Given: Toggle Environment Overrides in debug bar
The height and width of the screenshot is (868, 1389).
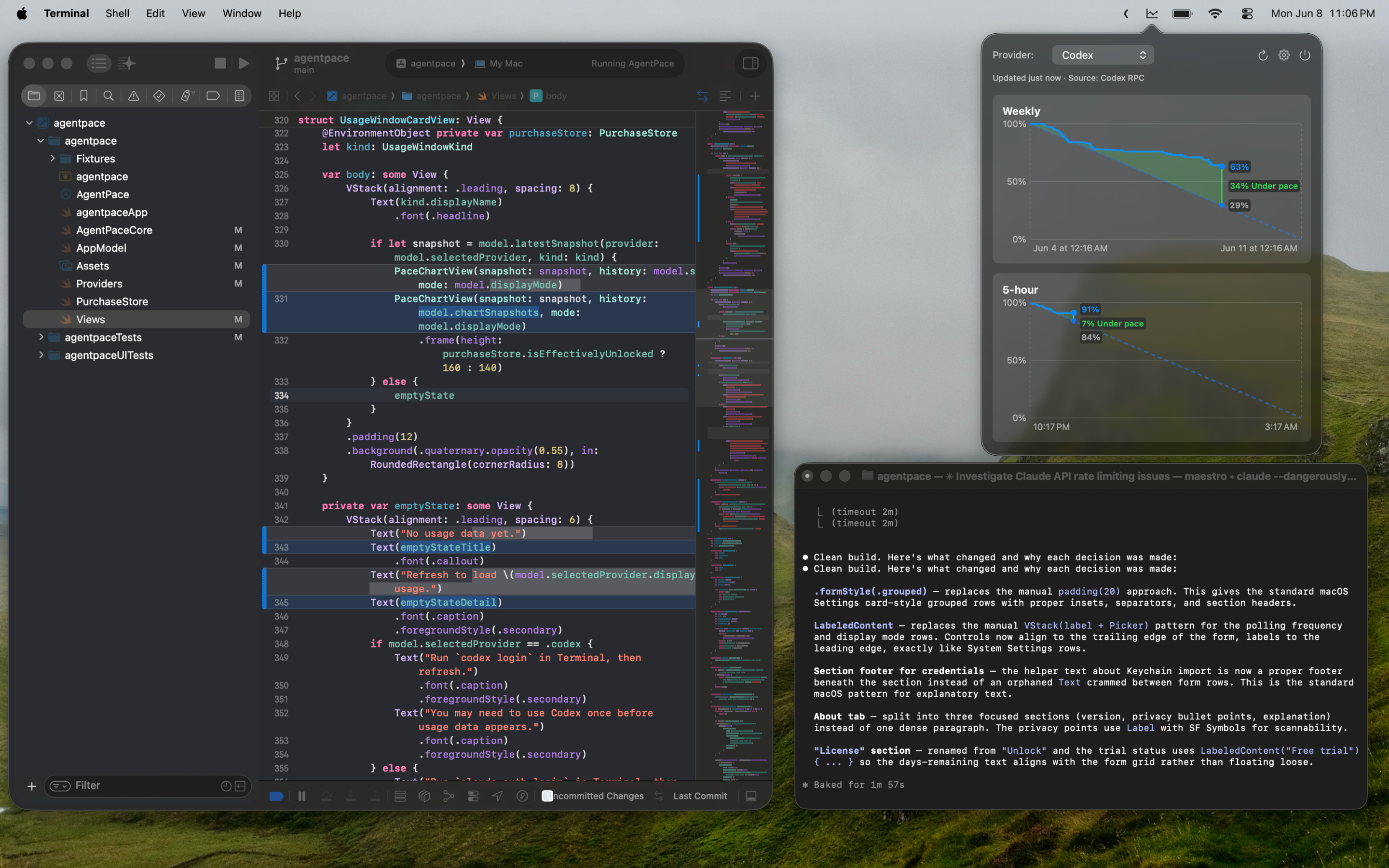Looking at the screenshot, I should click(473, 796).
